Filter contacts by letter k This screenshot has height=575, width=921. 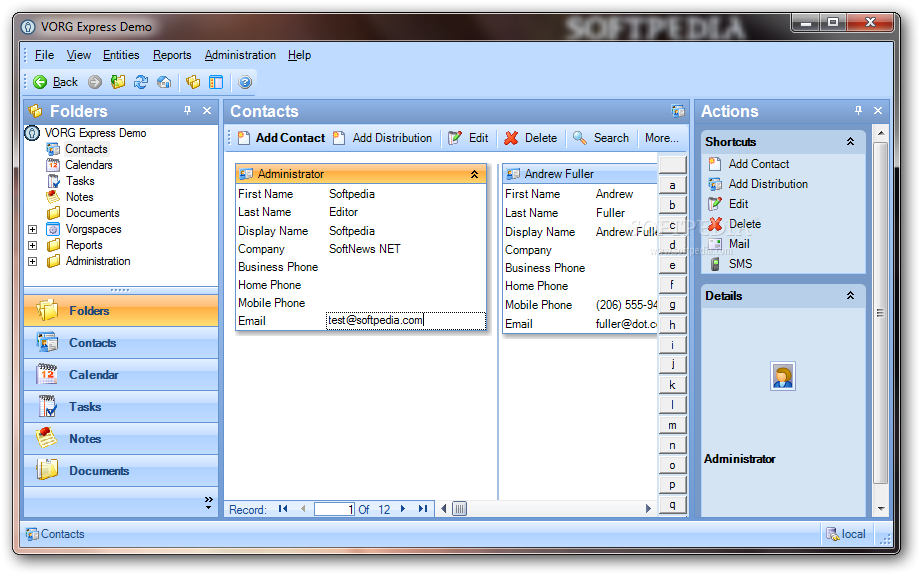[673, 385]
